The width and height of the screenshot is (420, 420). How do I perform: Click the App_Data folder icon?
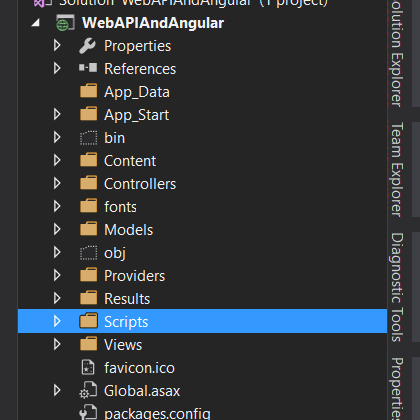(89, 91)
